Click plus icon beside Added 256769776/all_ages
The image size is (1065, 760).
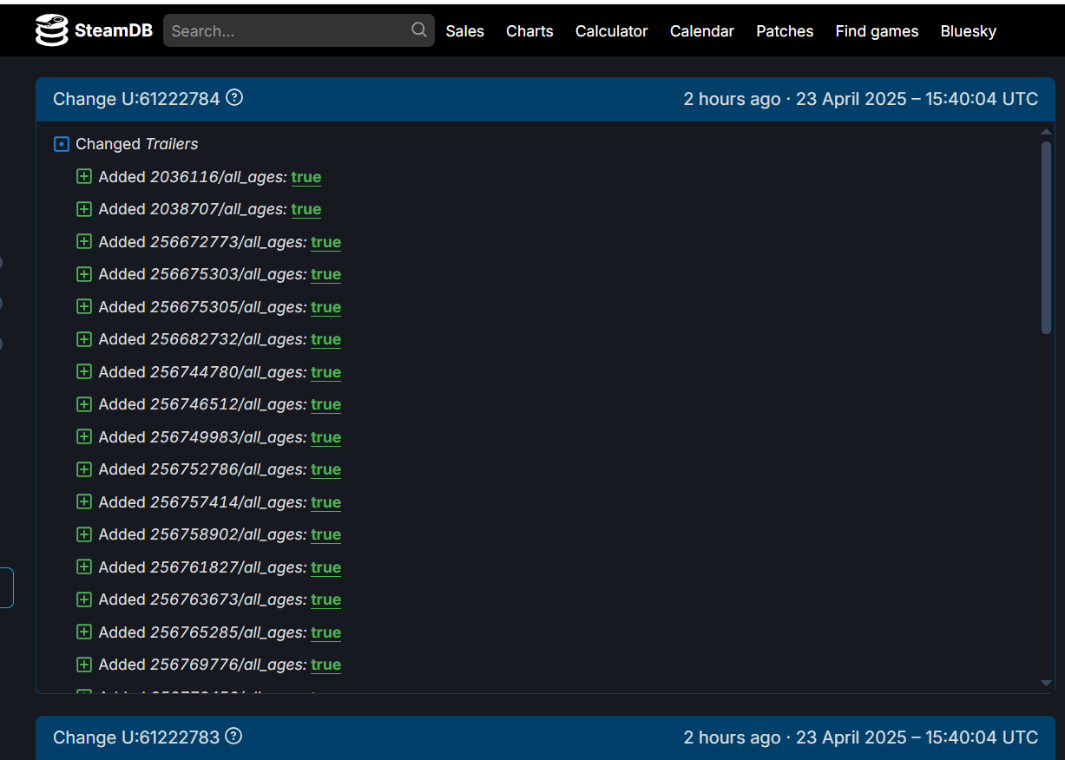pos(84,665)
